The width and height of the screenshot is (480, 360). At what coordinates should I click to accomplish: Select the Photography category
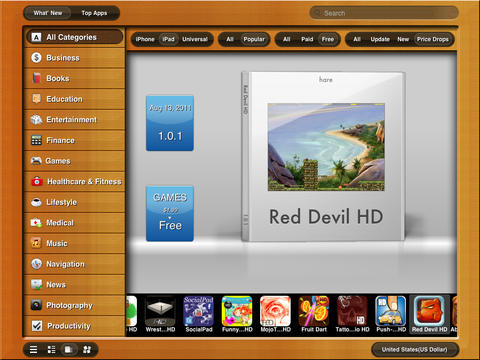[x=75, y=305]
